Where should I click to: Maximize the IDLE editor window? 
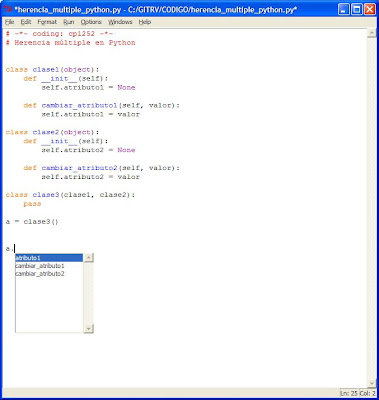point(356,9)
